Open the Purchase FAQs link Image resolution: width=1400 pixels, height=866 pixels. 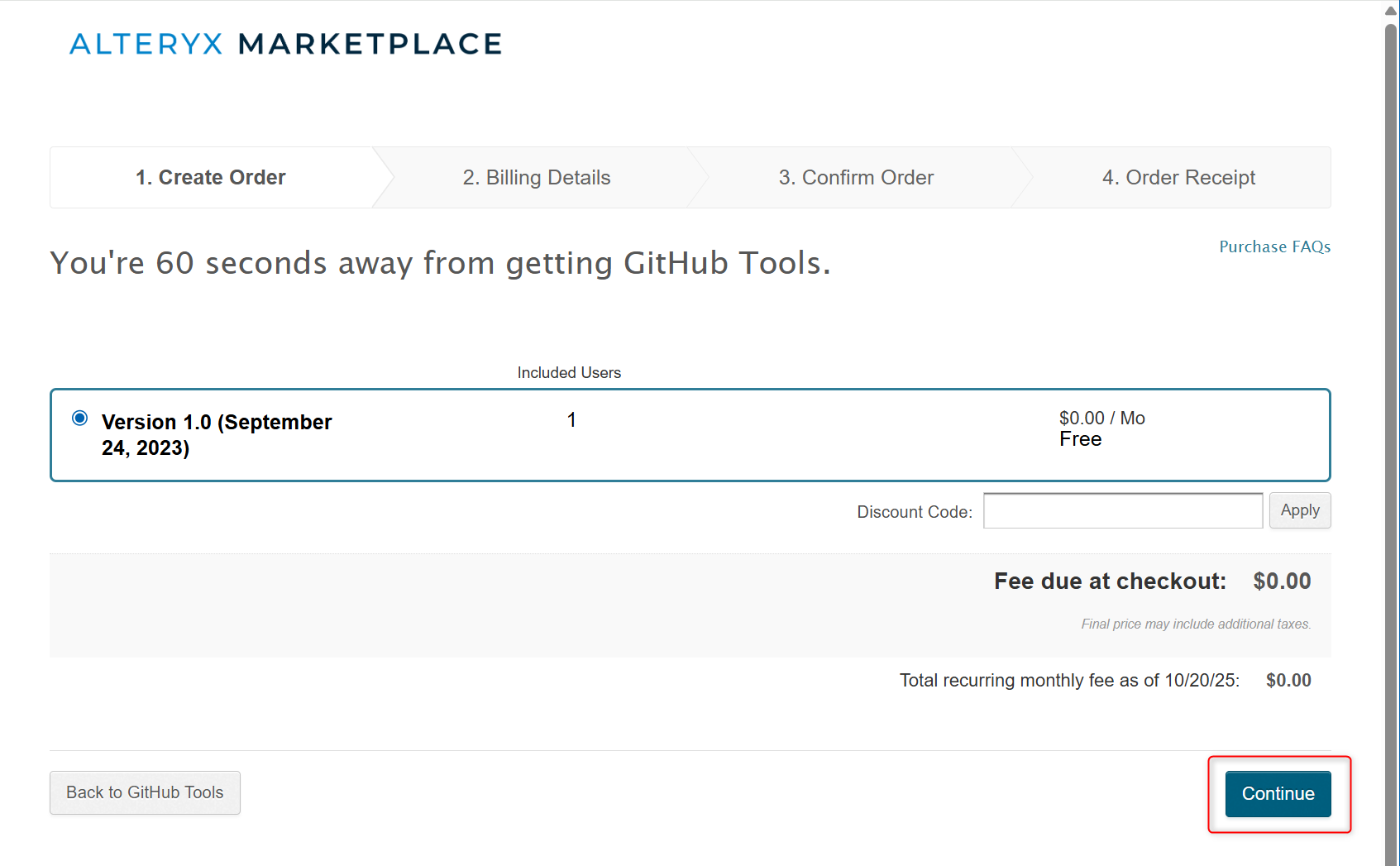pyautogui.click(x=1274, y=246)
